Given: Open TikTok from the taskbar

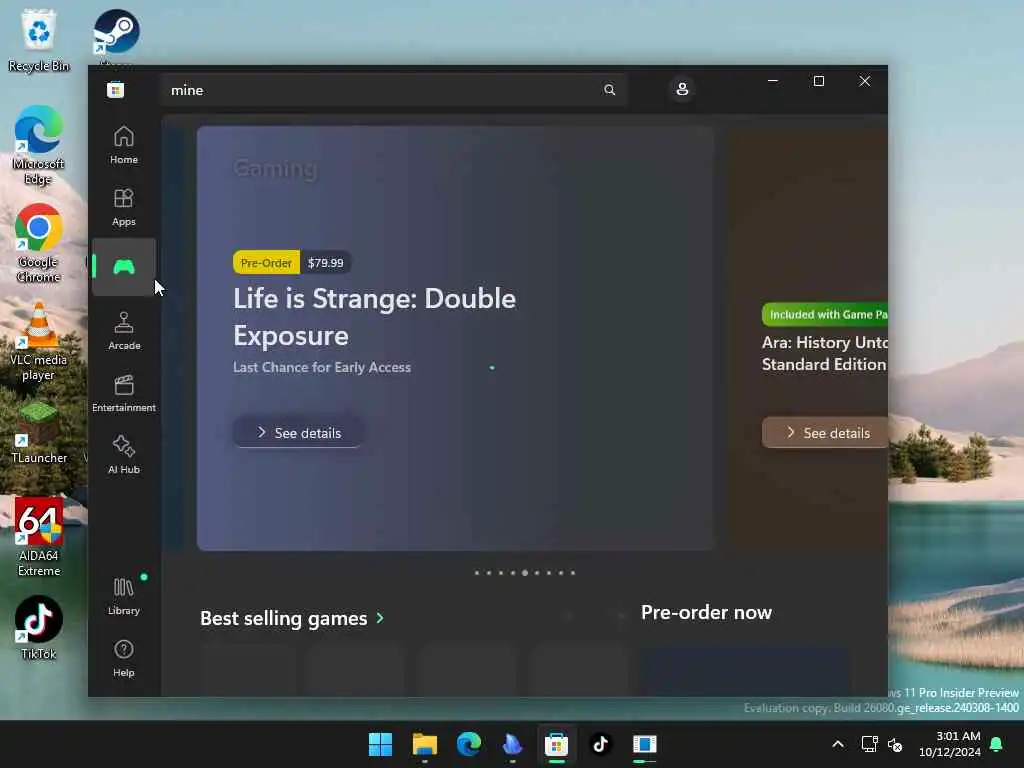Looking at the screenshot, I should tap(600, 744).
